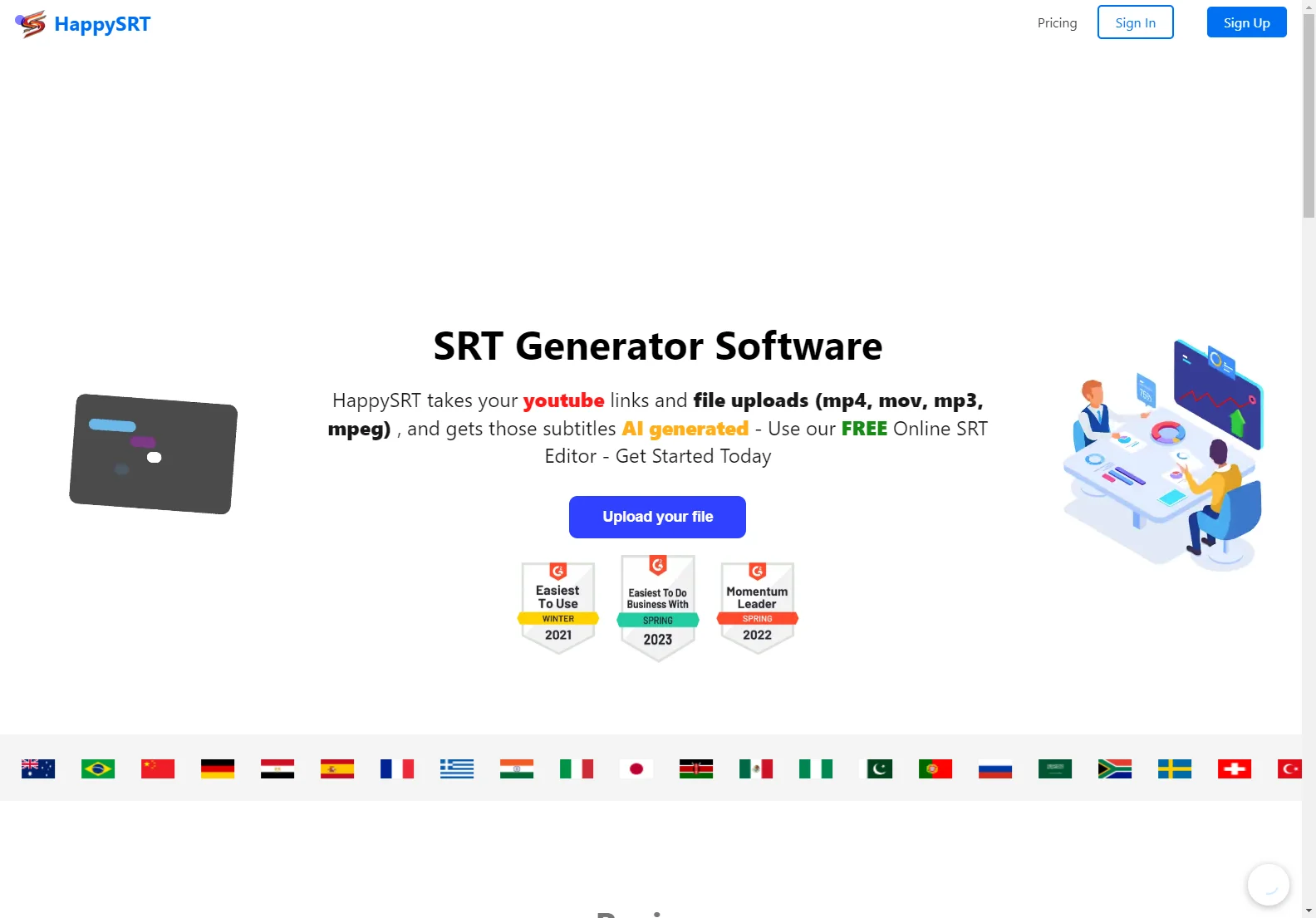The height and width of the screenshot is (918, 1316).
Task: Select the South Africa flag
Action: tap(1115, 768)
